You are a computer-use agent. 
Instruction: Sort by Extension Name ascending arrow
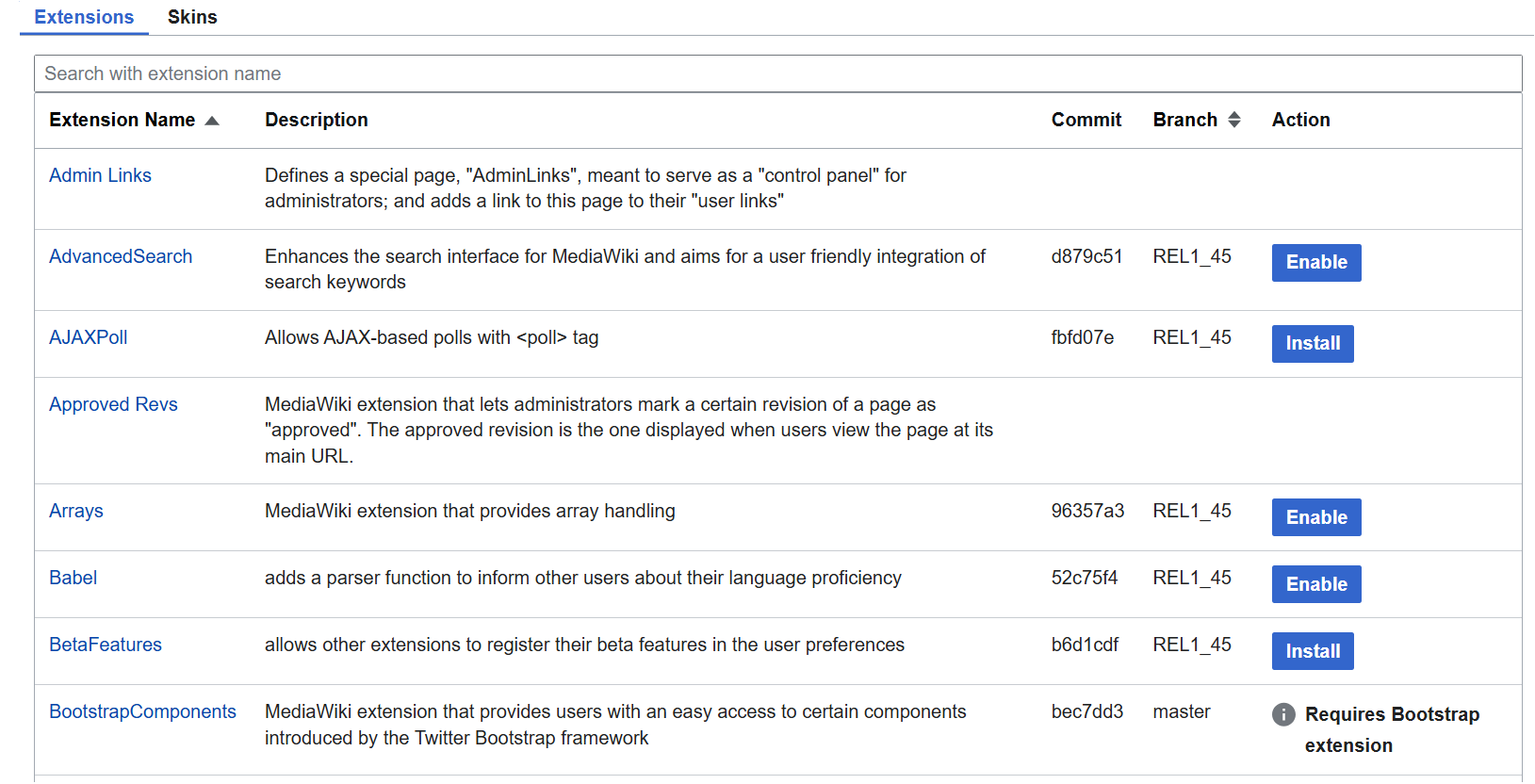pyautogui.click(x=212, y=121)
